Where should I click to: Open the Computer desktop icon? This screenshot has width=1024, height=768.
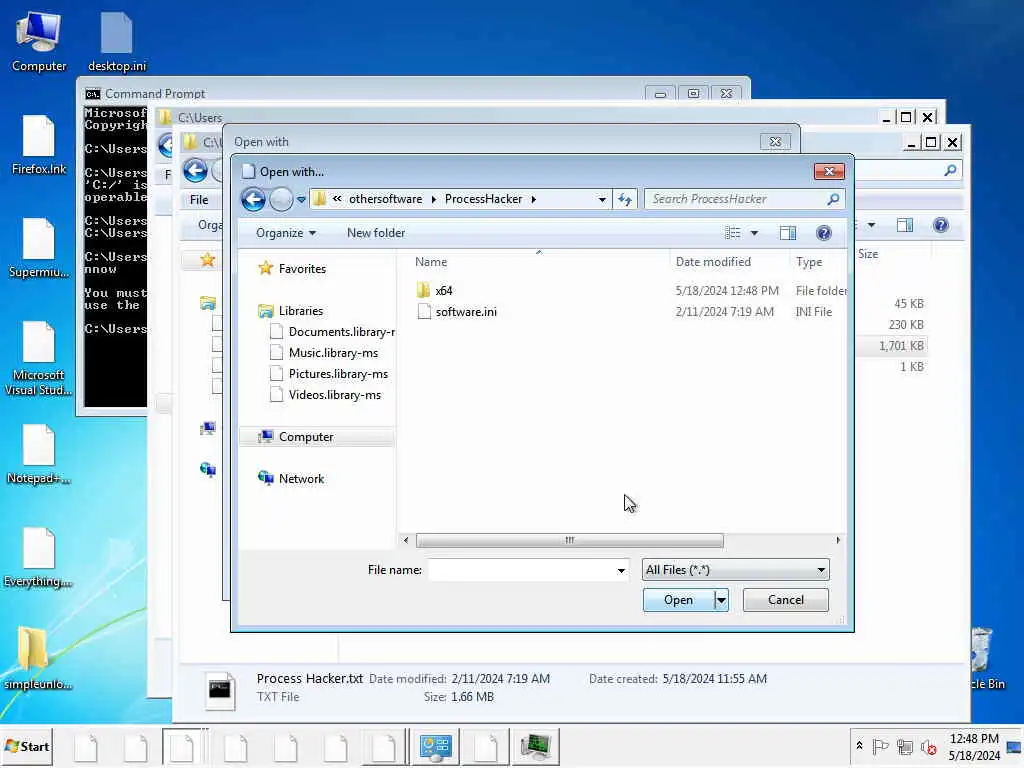tap(39, 42)
